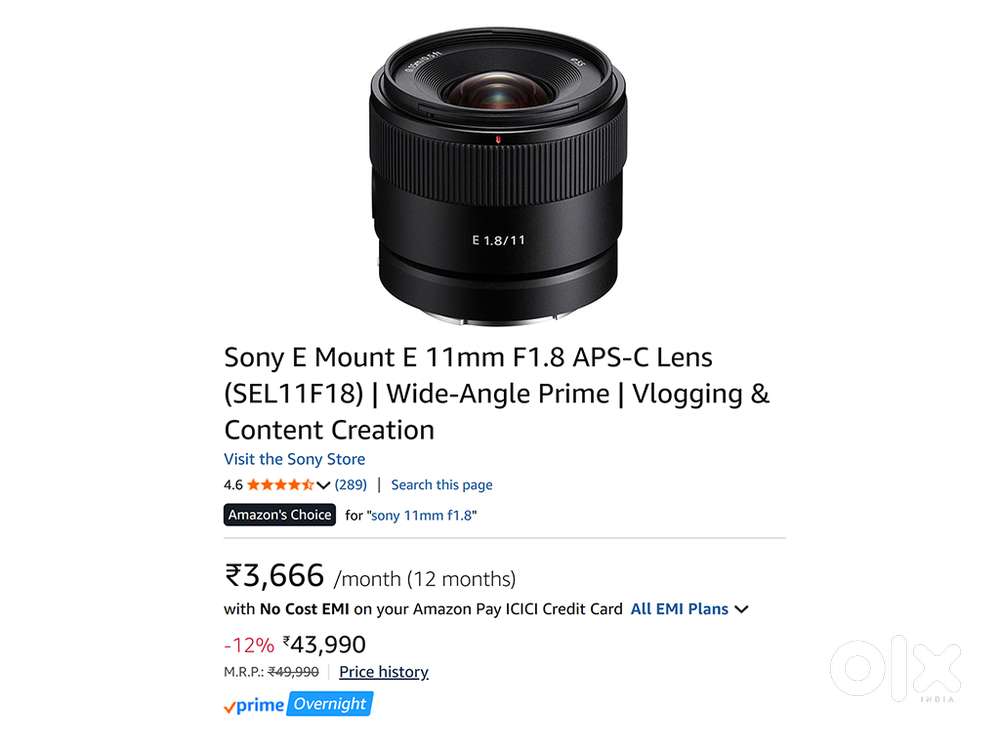Click the blue Overnight delivery badge
Image resolution: width=1000 pixels, height=750 pixels.
tap(330, 704)
